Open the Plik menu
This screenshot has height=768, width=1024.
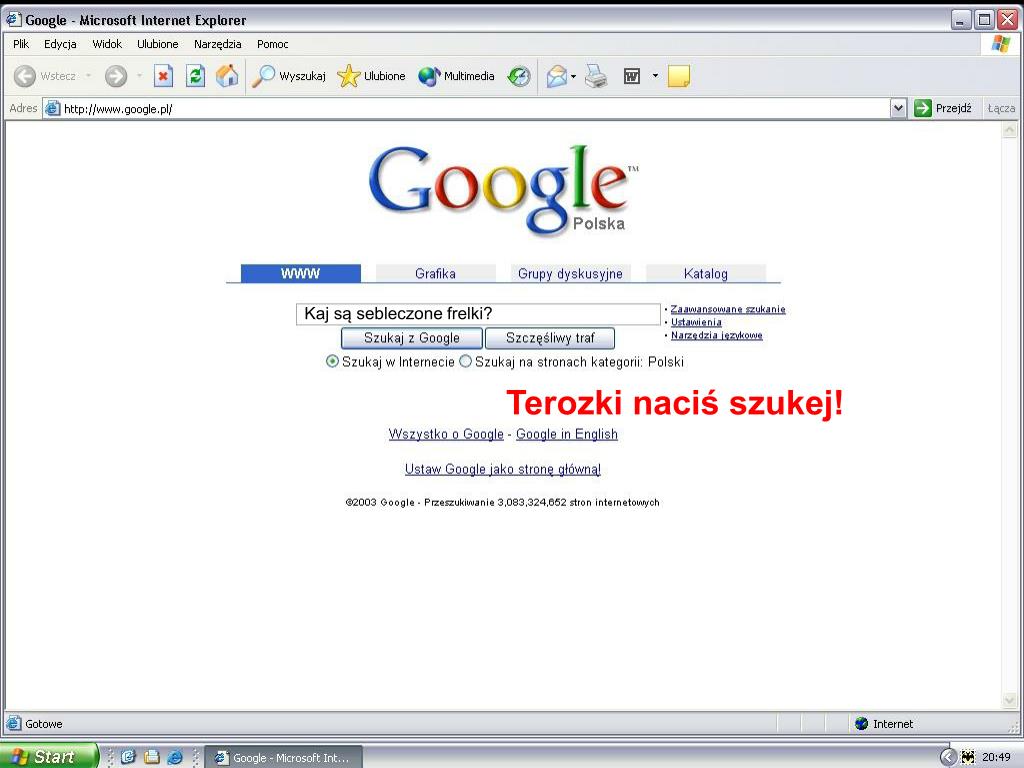coord(21,44)
